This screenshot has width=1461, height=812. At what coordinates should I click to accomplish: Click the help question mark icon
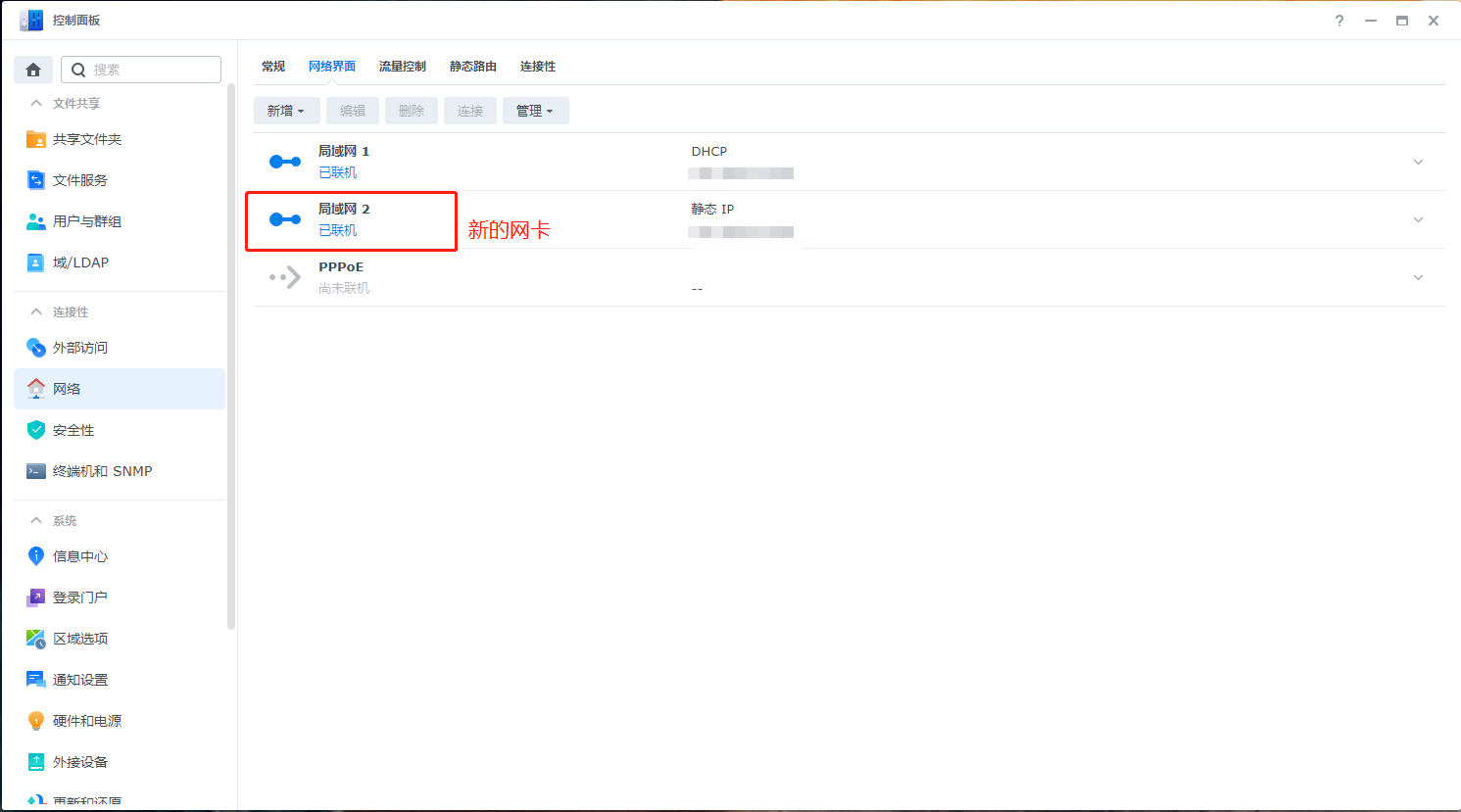pos(1339,21)
